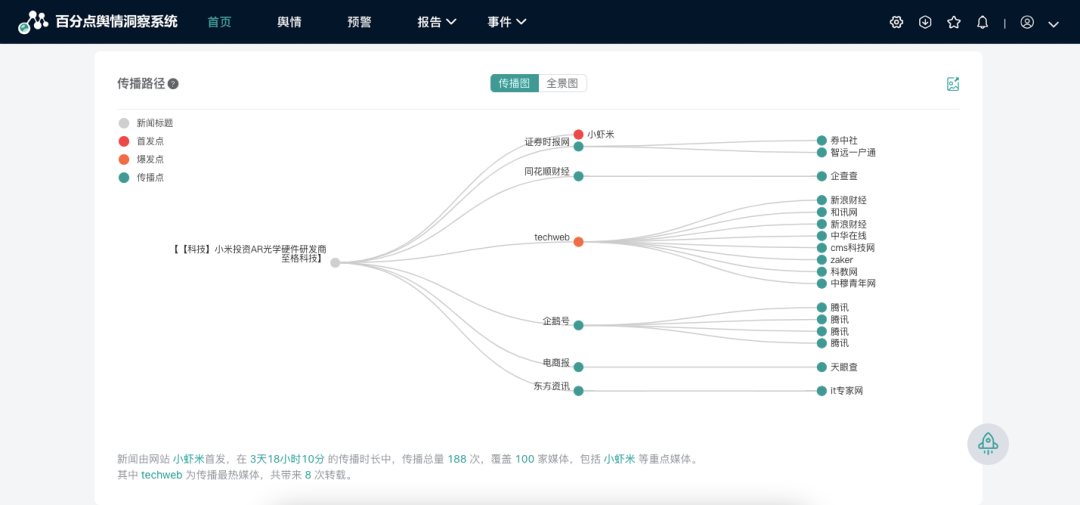Screen dimensions: 1080x505
Task: Click the techweb link in summary text
Action: (x=161, y=475)
